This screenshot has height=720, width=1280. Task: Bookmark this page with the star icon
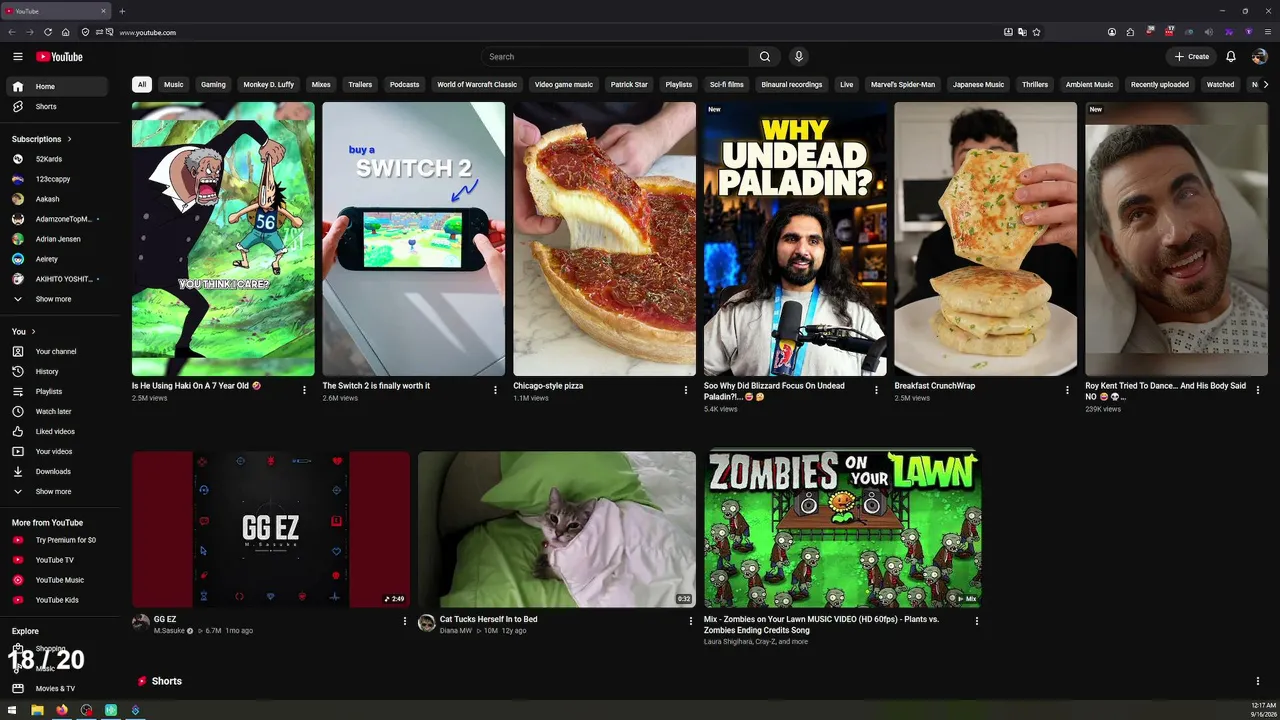point(1036,32)
